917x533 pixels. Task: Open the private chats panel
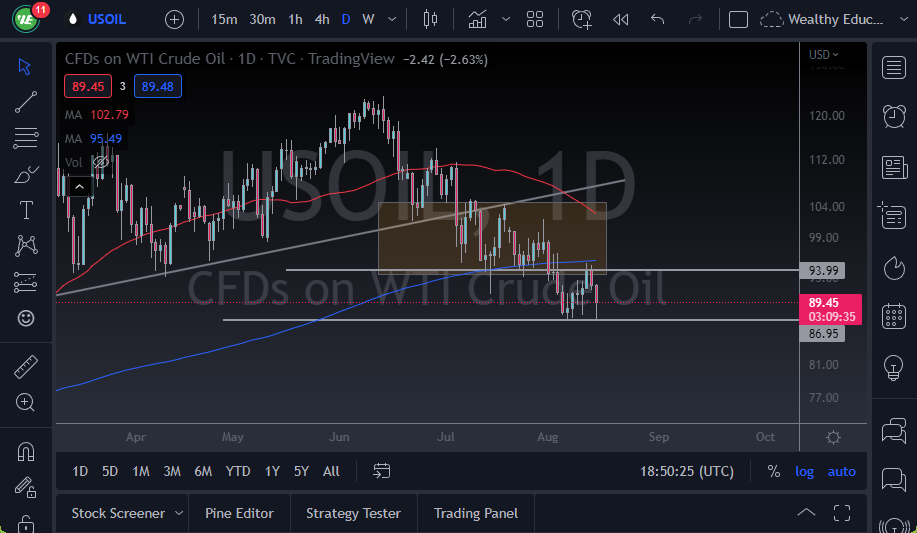pos(894,480)
